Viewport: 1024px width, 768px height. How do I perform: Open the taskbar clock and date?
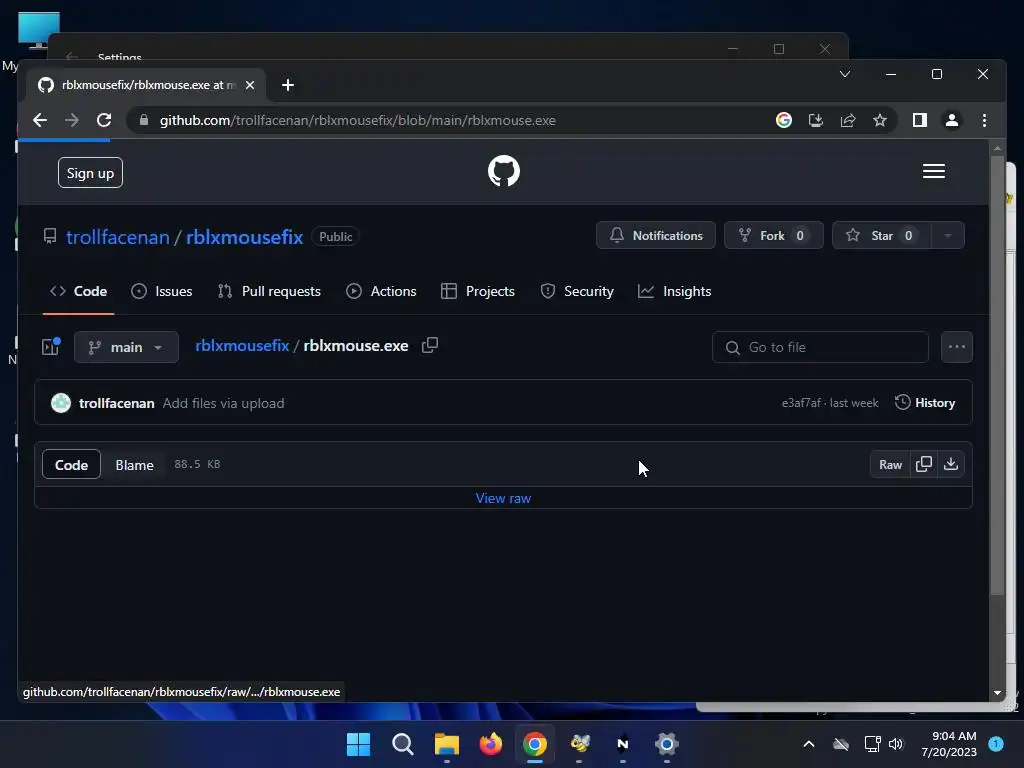coord(949,744)
